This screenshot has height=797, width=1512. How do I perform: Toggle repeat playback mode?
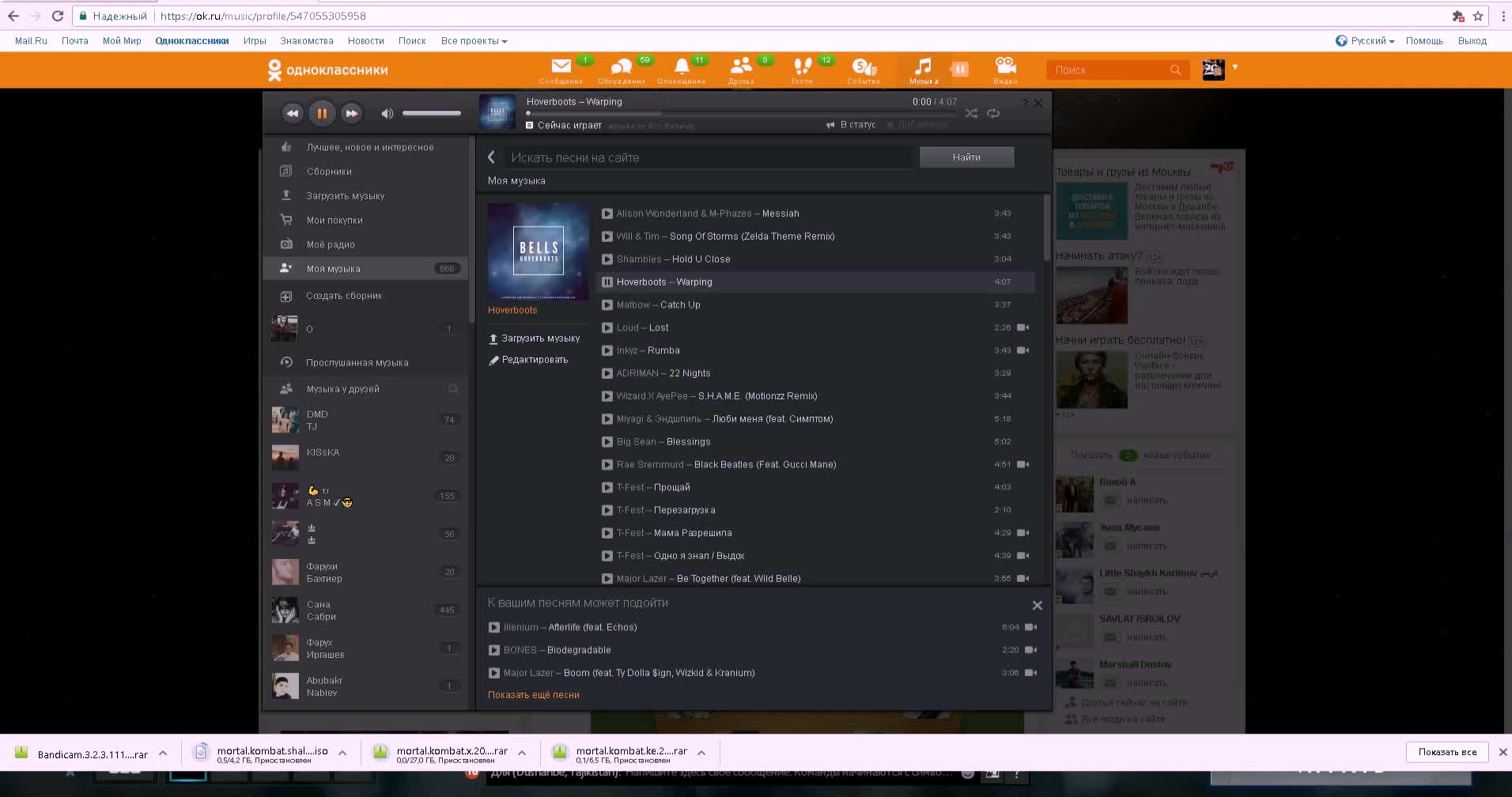coord(993,114)
